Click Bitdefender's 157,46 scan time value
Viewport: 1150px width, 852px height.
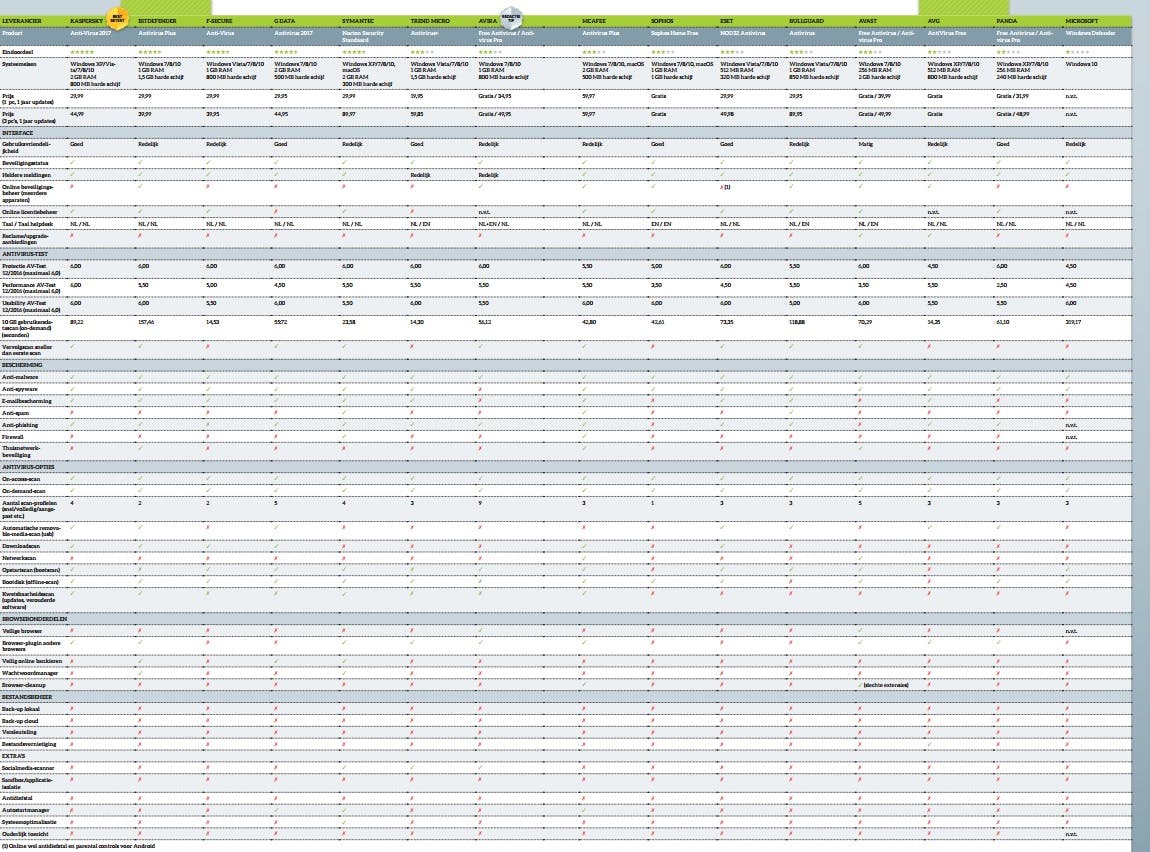146,321
